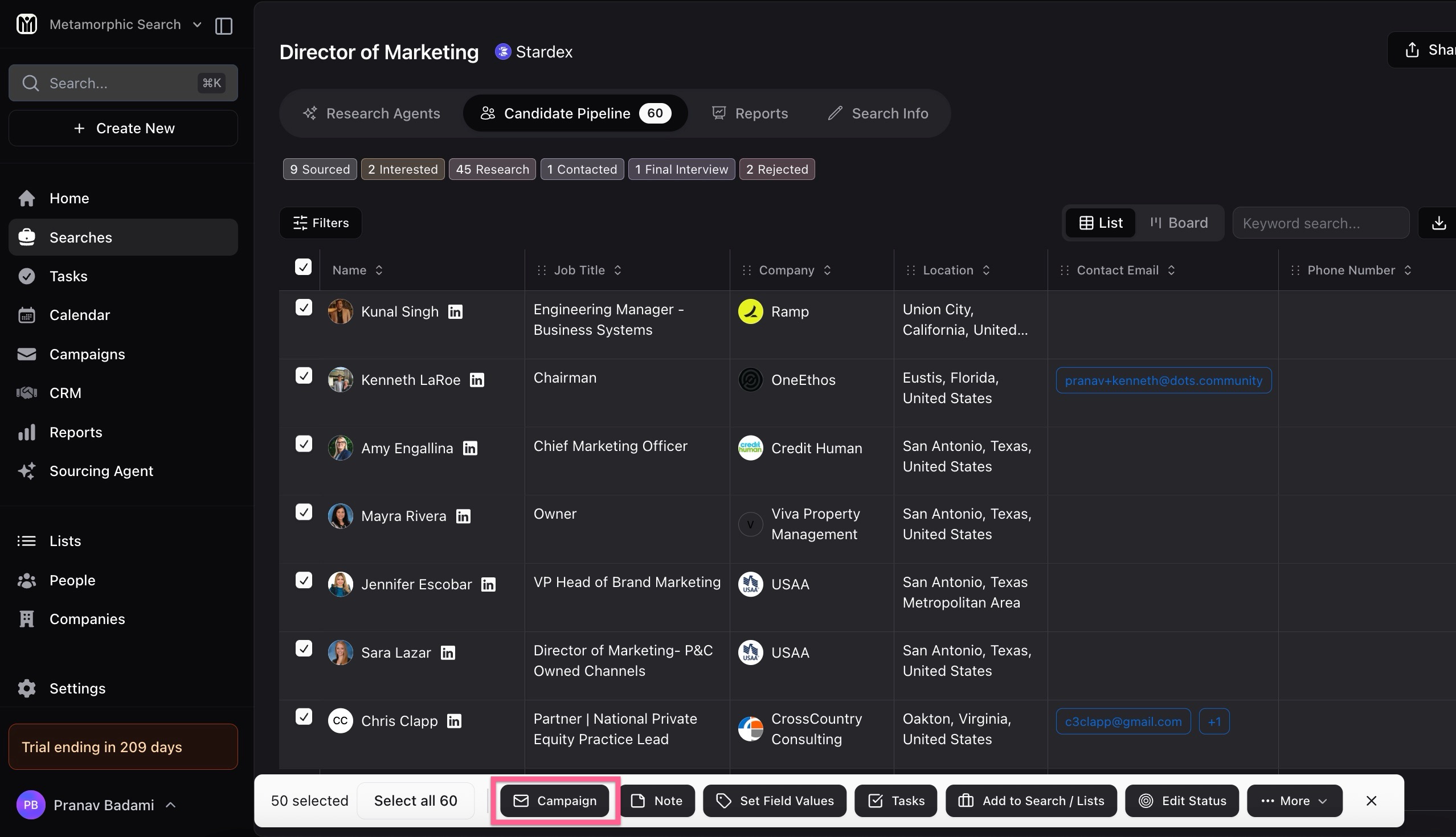The image size is (1456, 837).
Task: Click the Credit Human company logo
Action: 750,449
